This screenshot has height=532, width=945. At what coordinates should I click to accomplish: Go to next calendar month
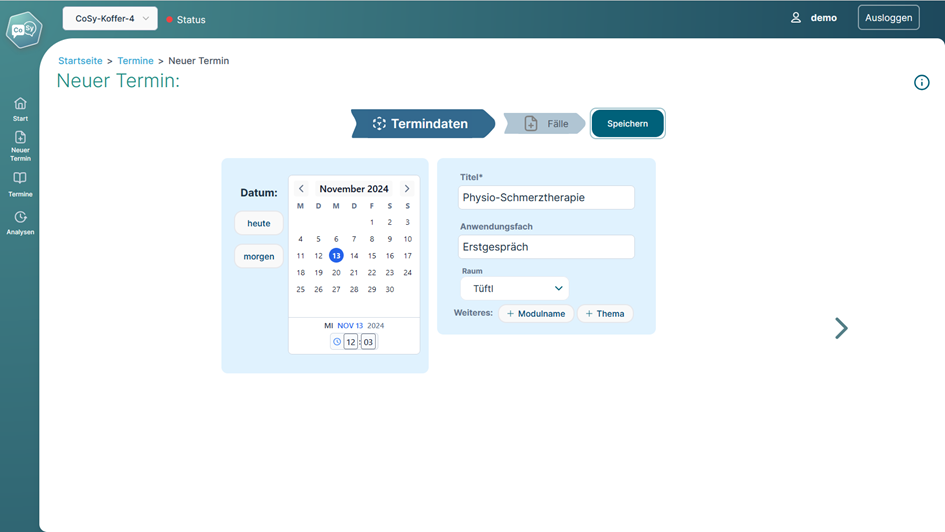(x=407, y=189)
